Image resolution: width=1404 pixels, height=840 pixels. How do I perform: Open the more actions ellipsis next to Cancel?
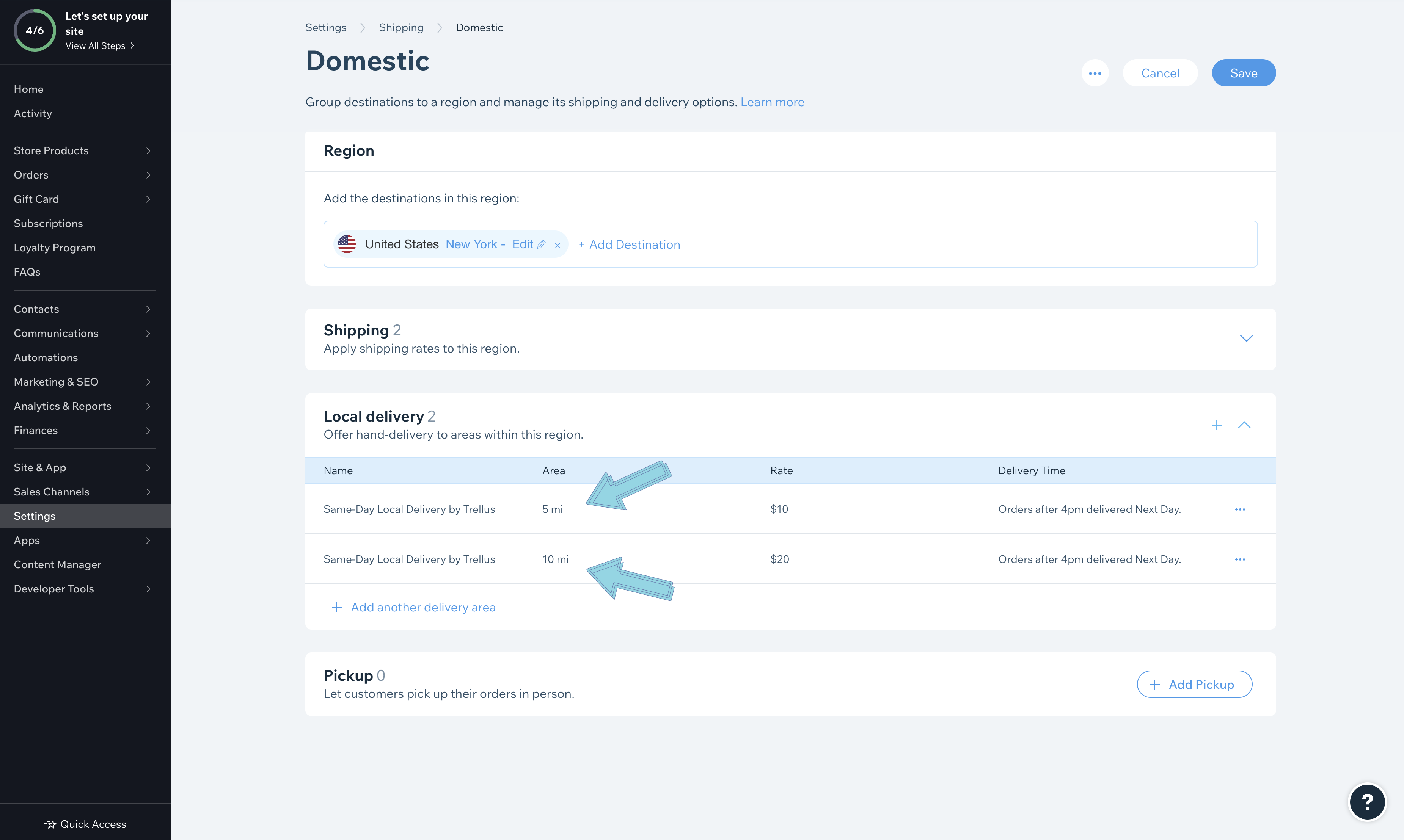1095,73
